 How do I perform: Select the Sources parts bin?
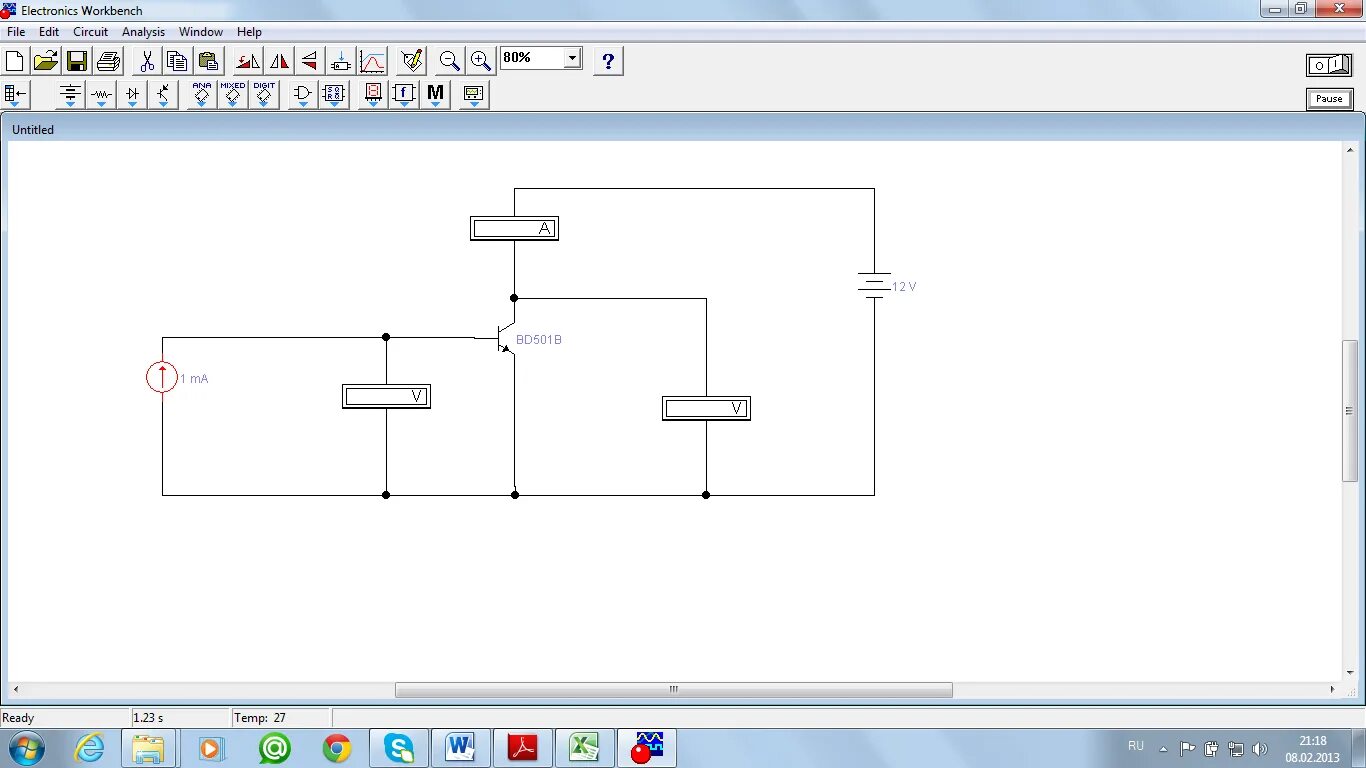(69, 94)
